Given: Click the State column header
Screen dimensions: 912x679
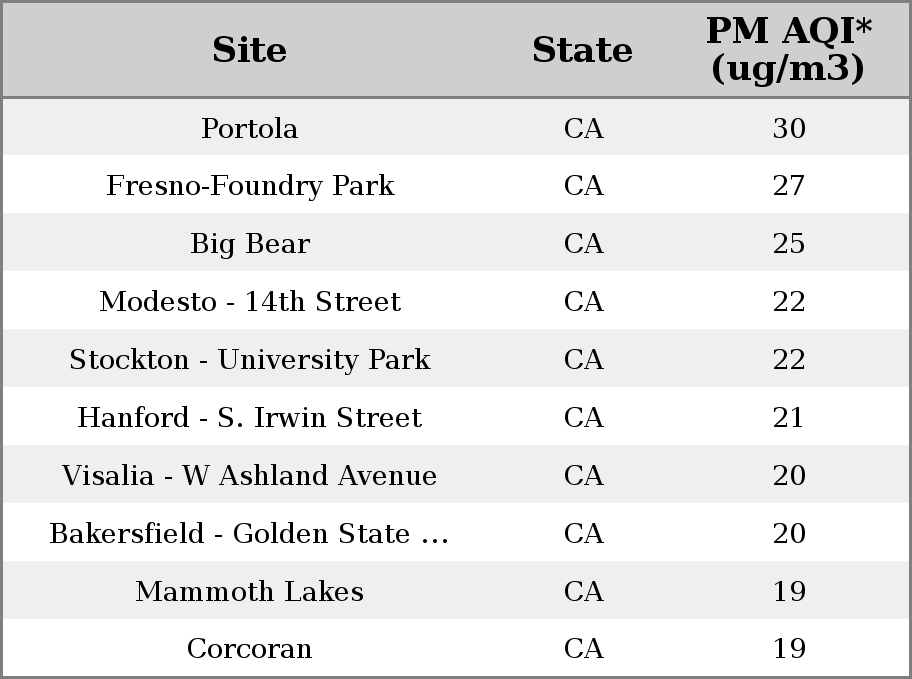Looking at the screenshot, I should (583, 49).
